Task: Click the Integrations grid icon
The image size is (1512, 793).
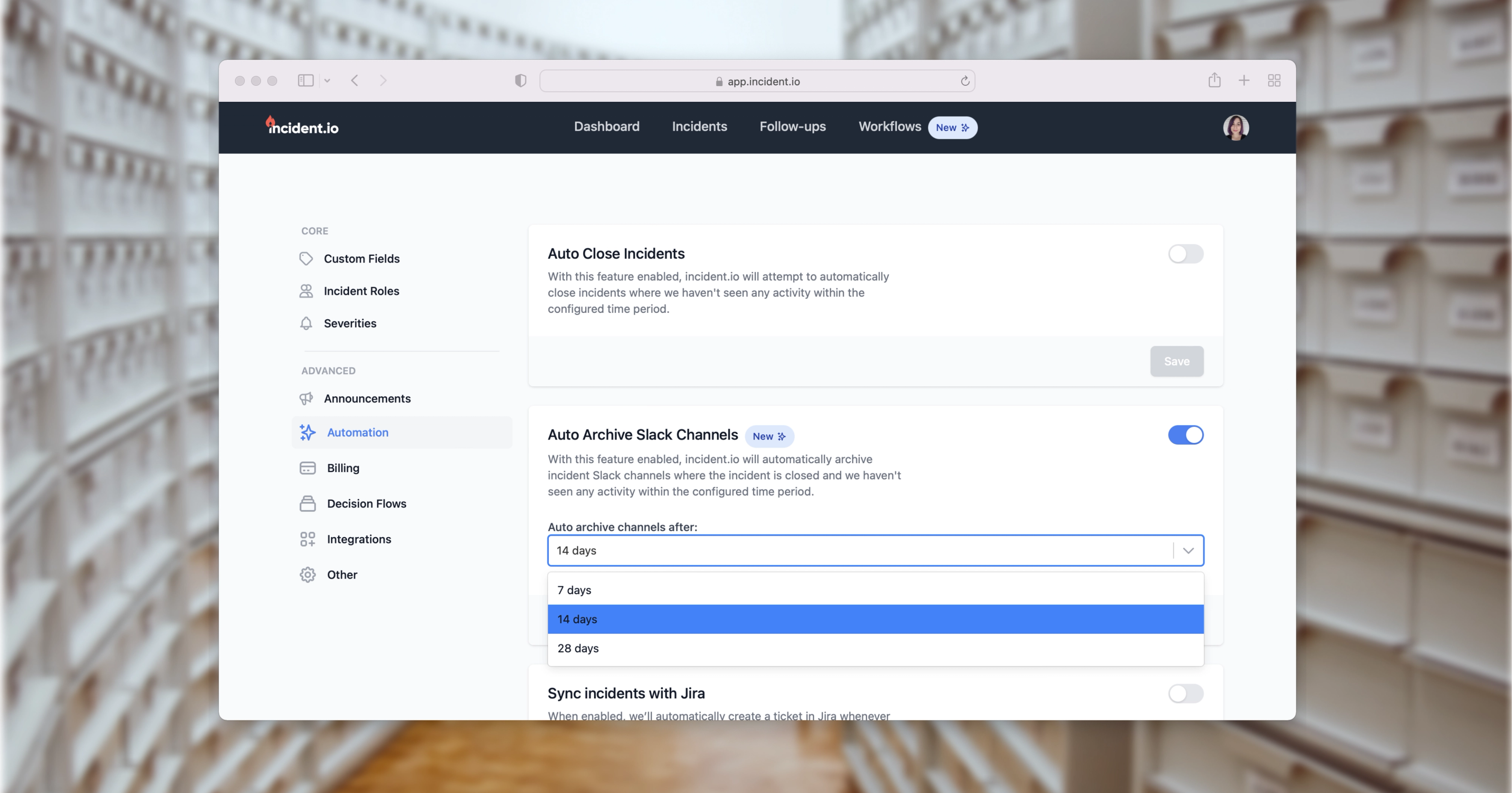Action: 308,539
